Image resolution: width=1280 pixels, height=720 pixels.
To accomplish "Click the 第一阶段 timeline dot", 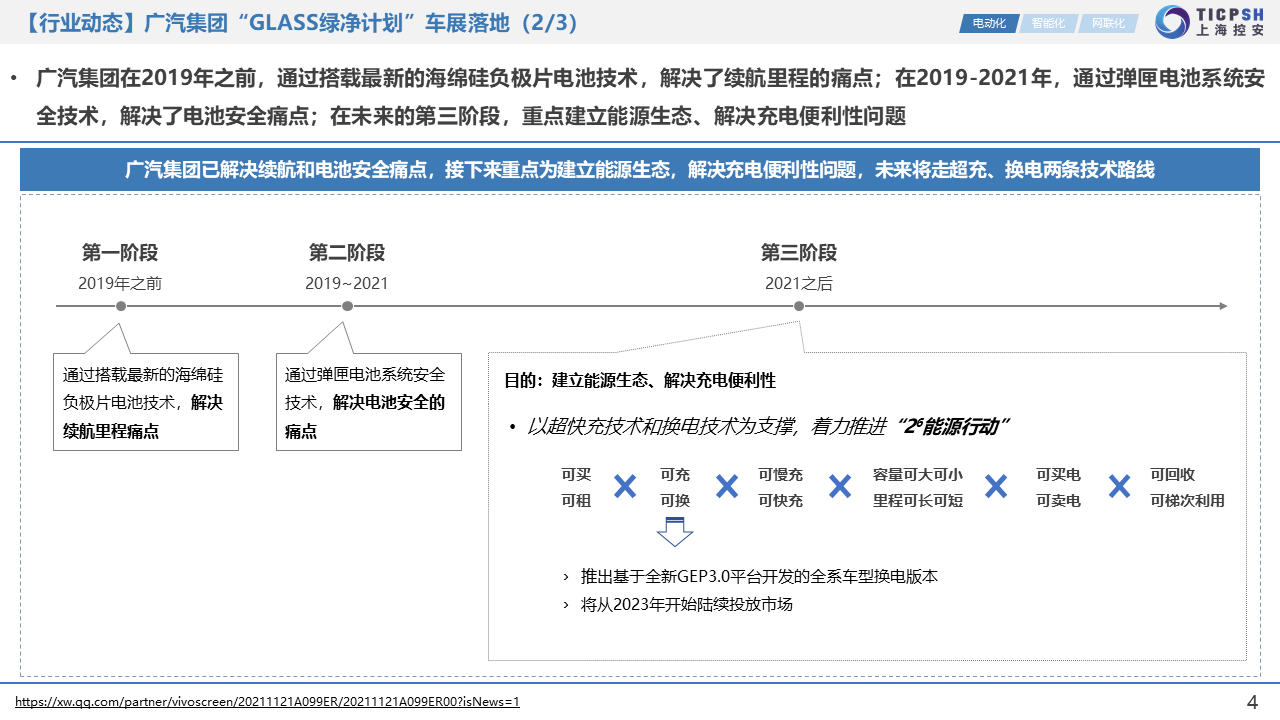I will pyautogui.click(x=121, y=306).
